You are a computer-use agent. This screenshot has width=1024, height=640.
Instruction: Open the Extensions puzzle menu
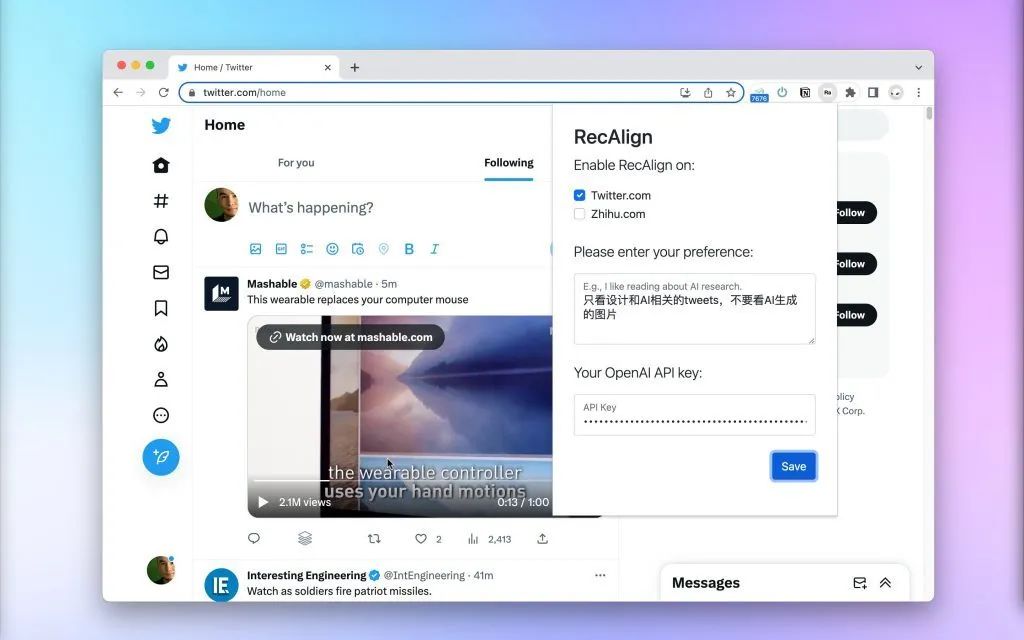[850, 93]
